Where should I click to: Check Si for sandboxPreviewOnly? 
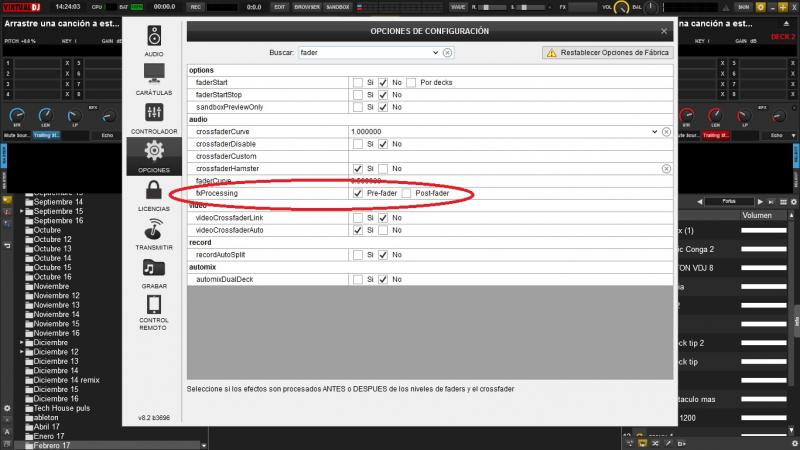pyautogui.click(x=358, y=107)
